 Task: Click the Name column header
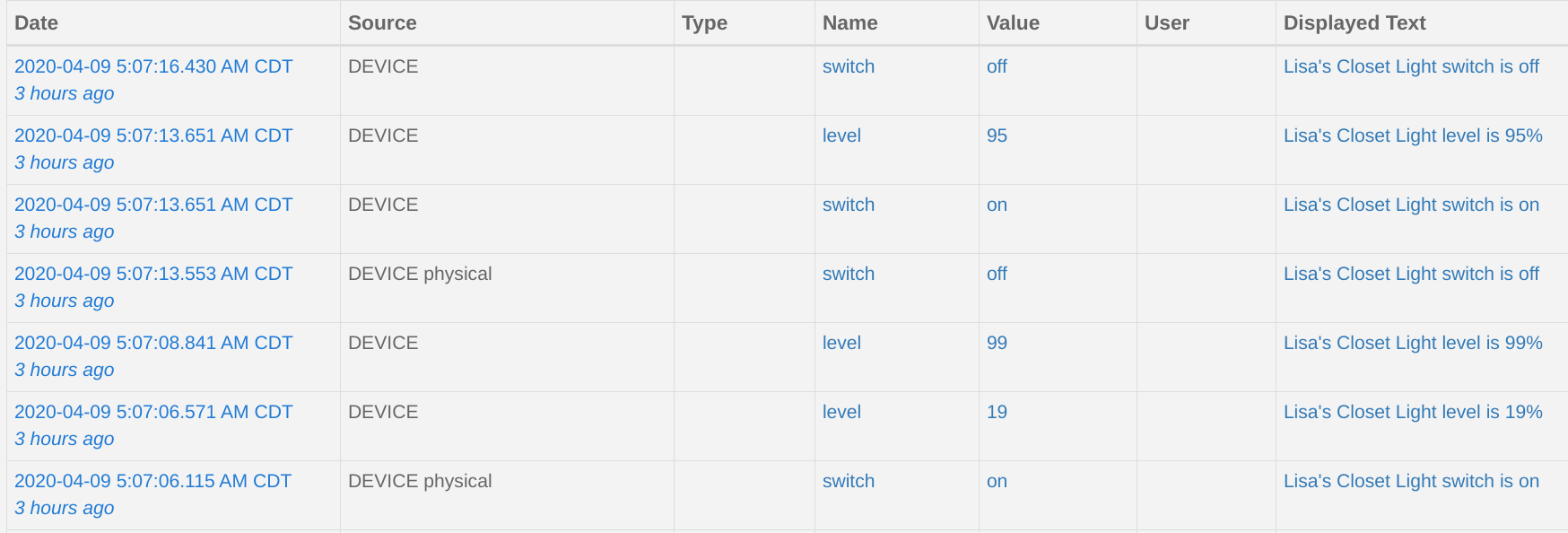click(849, 23)
